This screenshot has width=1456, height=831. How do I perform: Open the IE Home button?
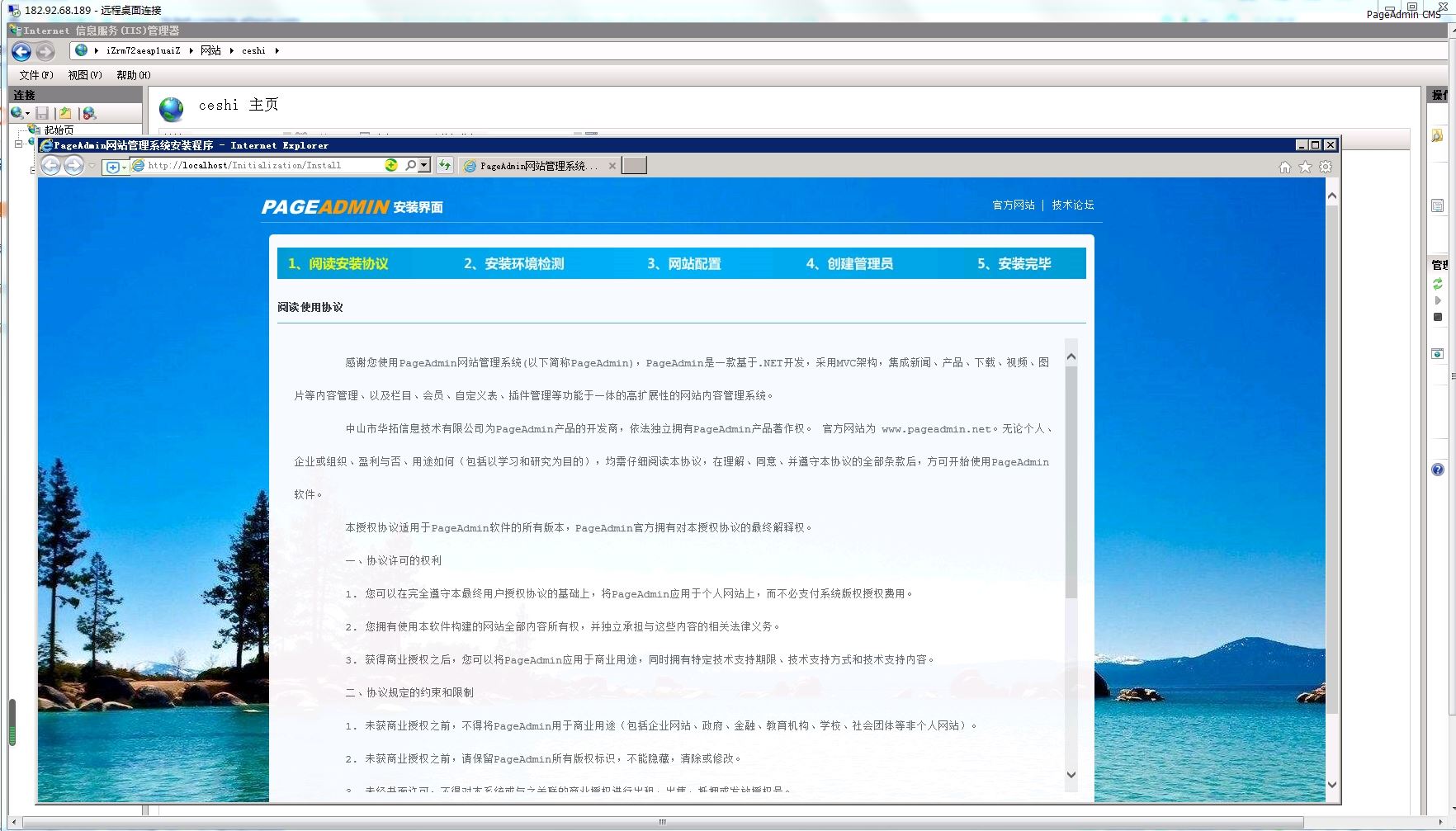point(1285,167)
